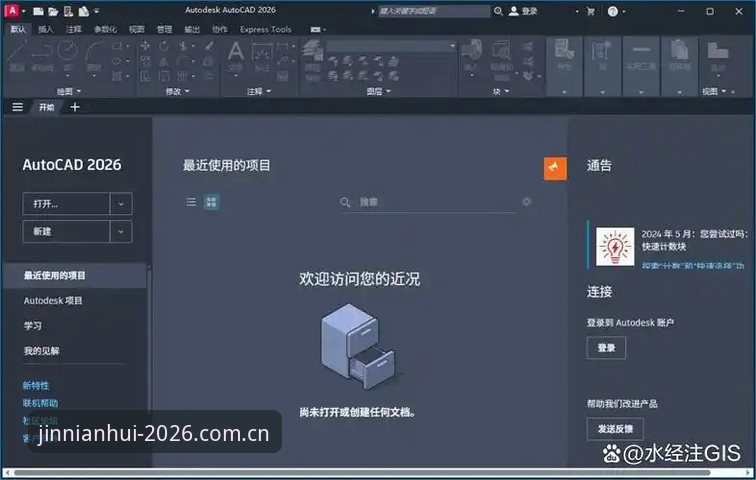Select the Trim tool in Modify panel
Image resolution: width=756 pixels, height=480 pixels.
coord(183,46)
